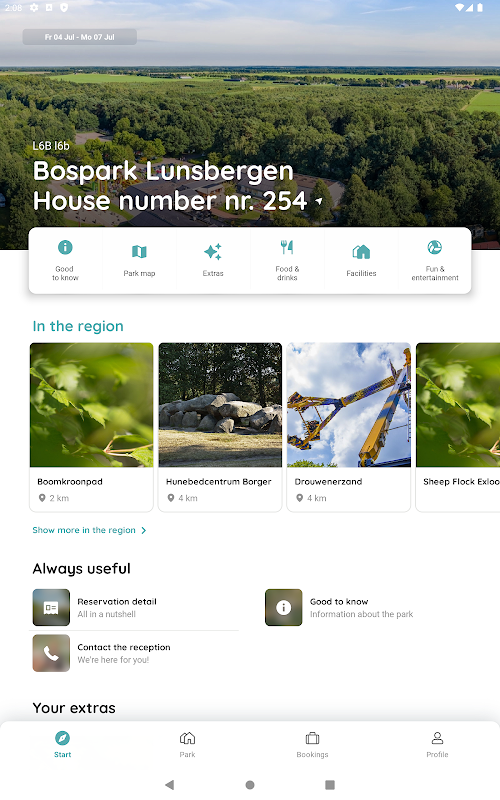Screen dimensions: 500x800
Task: Switch to the Park tab
Action: pos(187,744)
